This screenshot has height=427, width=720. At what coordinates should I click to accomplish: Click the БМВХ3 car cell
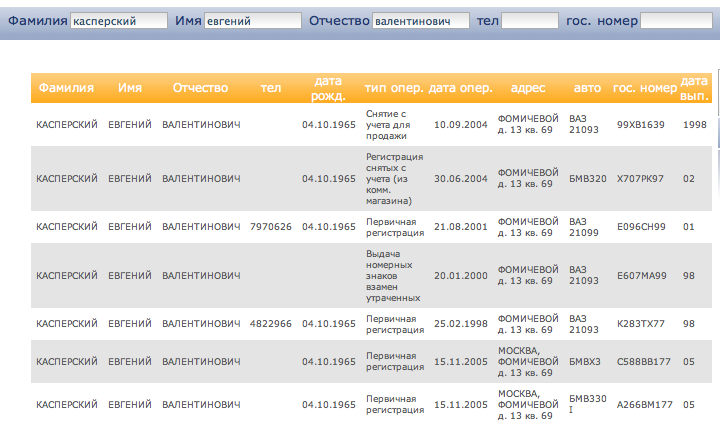[585, 362]
